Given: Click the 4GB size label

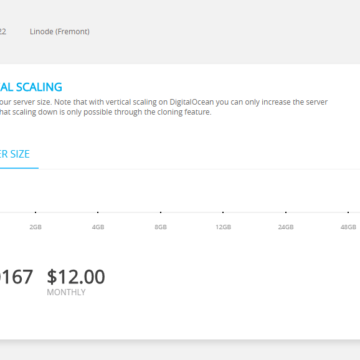Looking at the screenshot, I should point(98,227).
